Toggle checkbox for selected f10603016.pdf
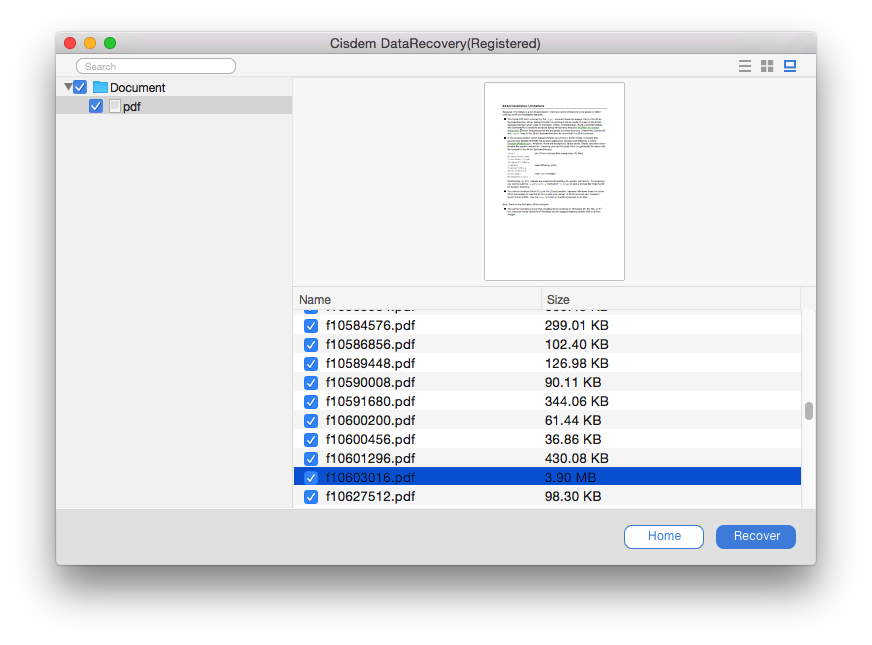This screenshot has height=645, width=872. pos(311,478)
